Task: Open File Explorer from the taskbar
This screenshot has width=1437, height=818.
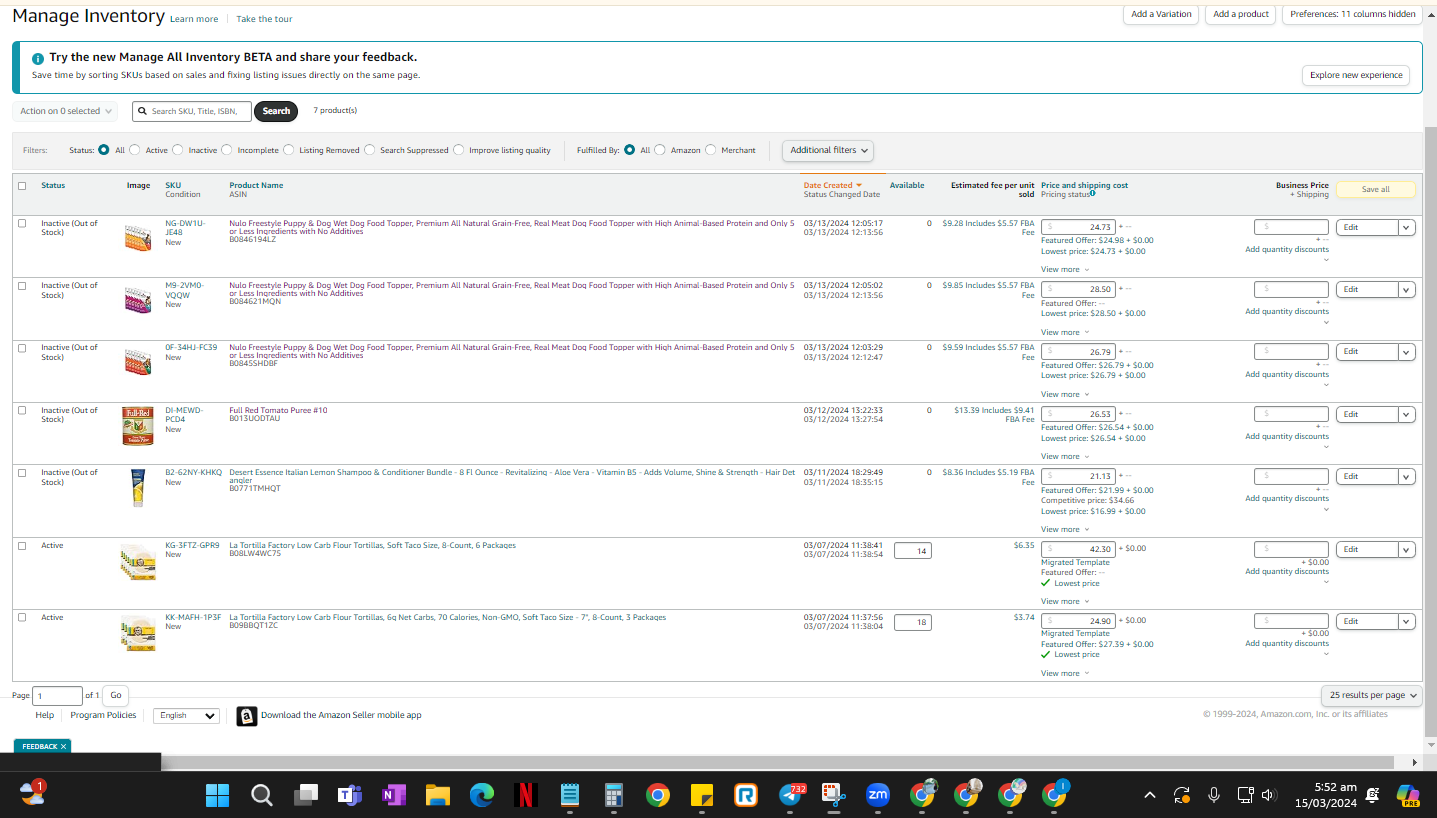Action: click(x=437, y=795)
